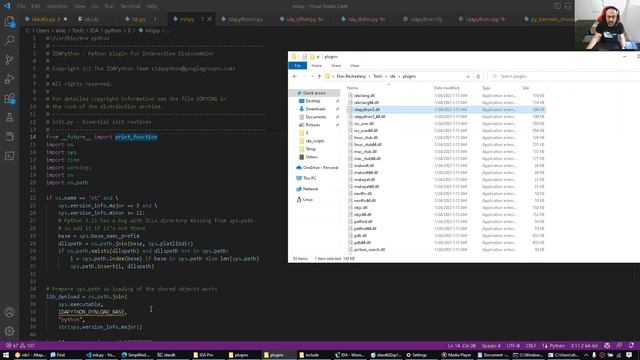640x360 pixels.
Task: Open the View ribbon tab in File Explorer
Action: tap(354, 66)
